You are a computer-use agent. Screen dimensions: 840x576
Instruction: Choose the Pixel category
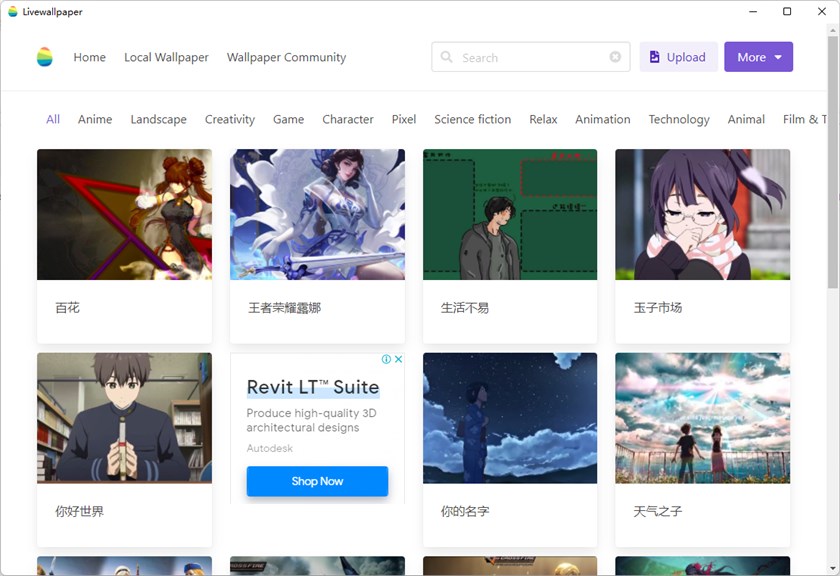coord(404,119)
